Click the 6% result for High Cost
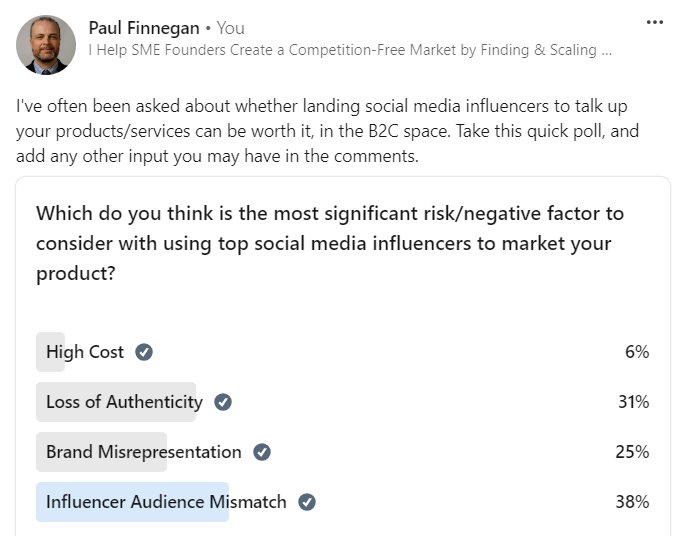 point(637,352)
